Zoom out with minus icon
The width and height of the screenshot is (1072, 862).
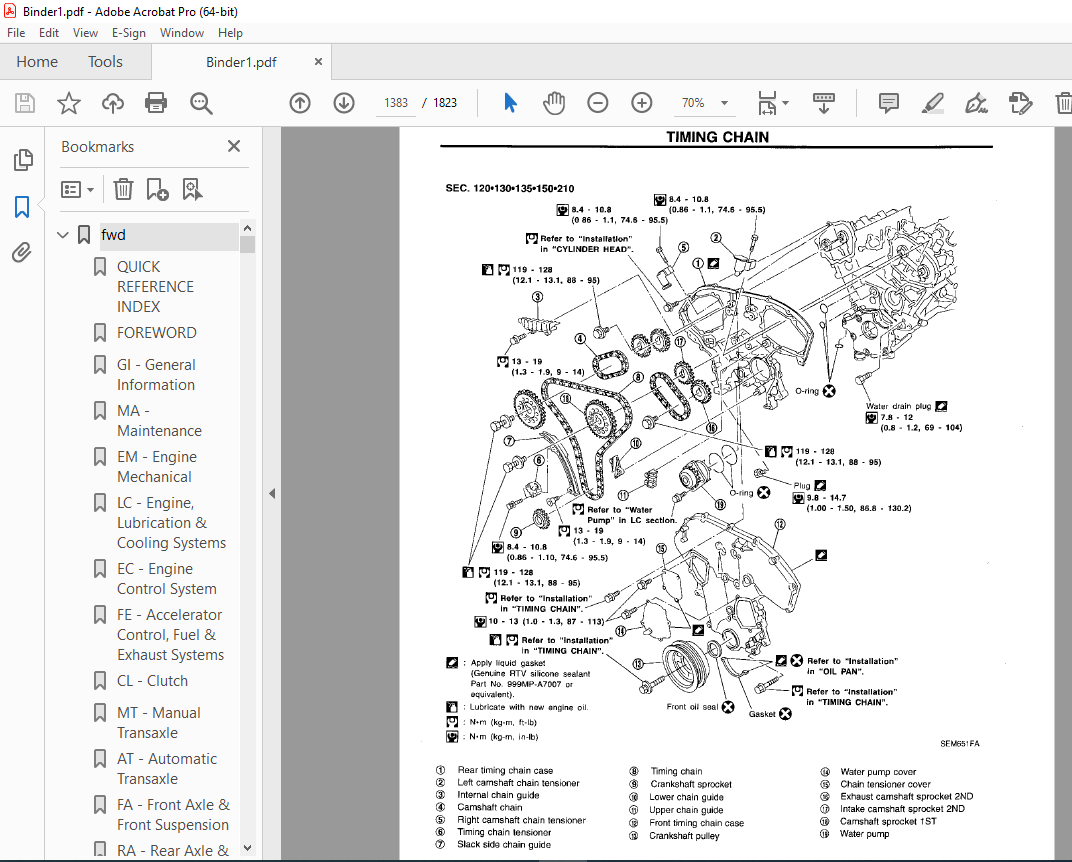(598, 103)
